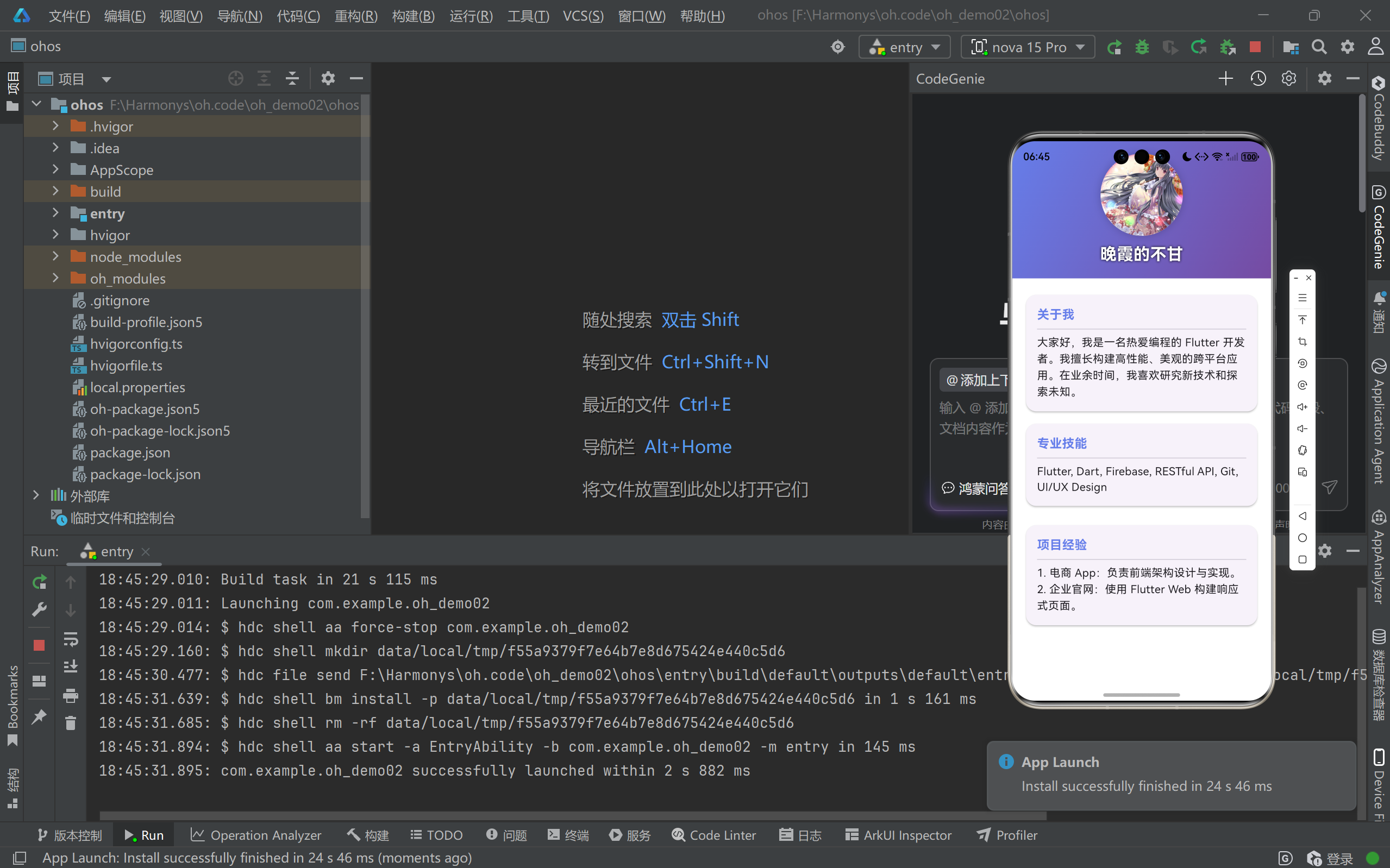The image size is (1390, 868).
Task: Click the trash clear-all icon in Run console
Action: pos(71,723)
